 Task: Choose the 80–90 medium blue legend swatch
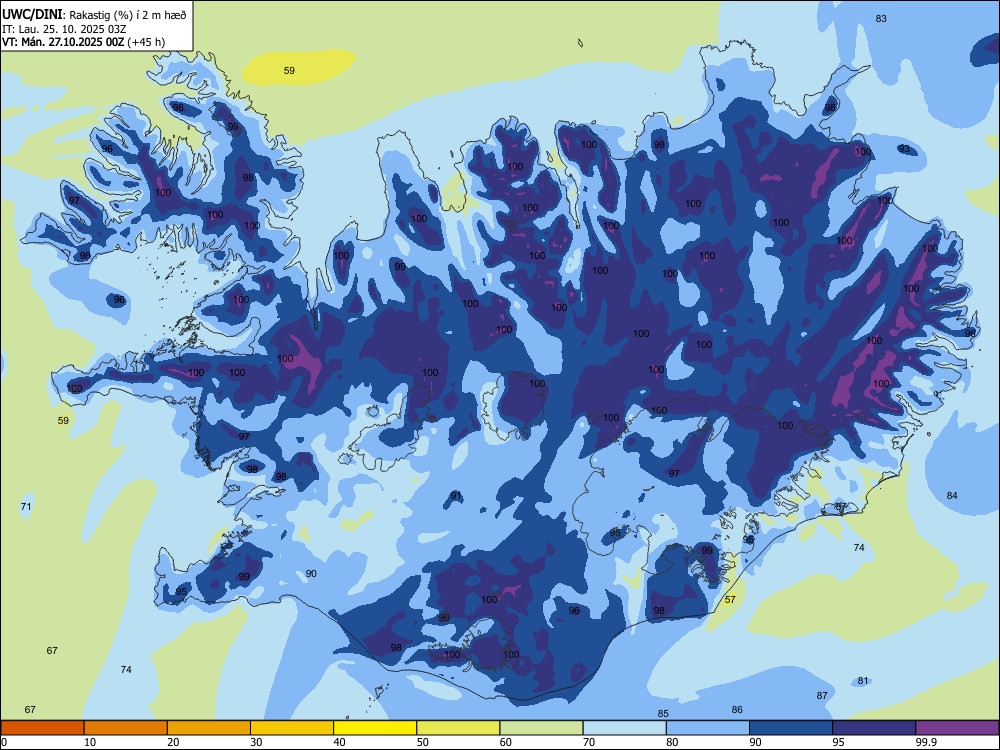coord(708,728)
